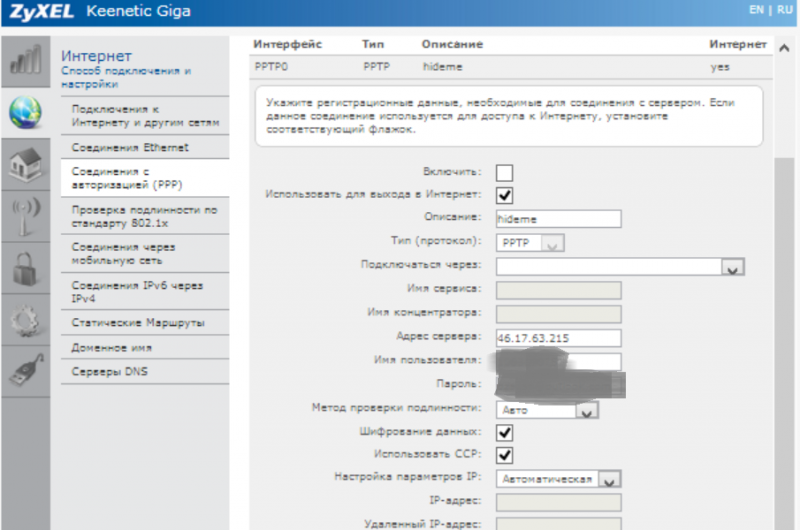This screenshot has width=800, height=530.
Task: Open the padlock security icon
Action: pos(24,269)
